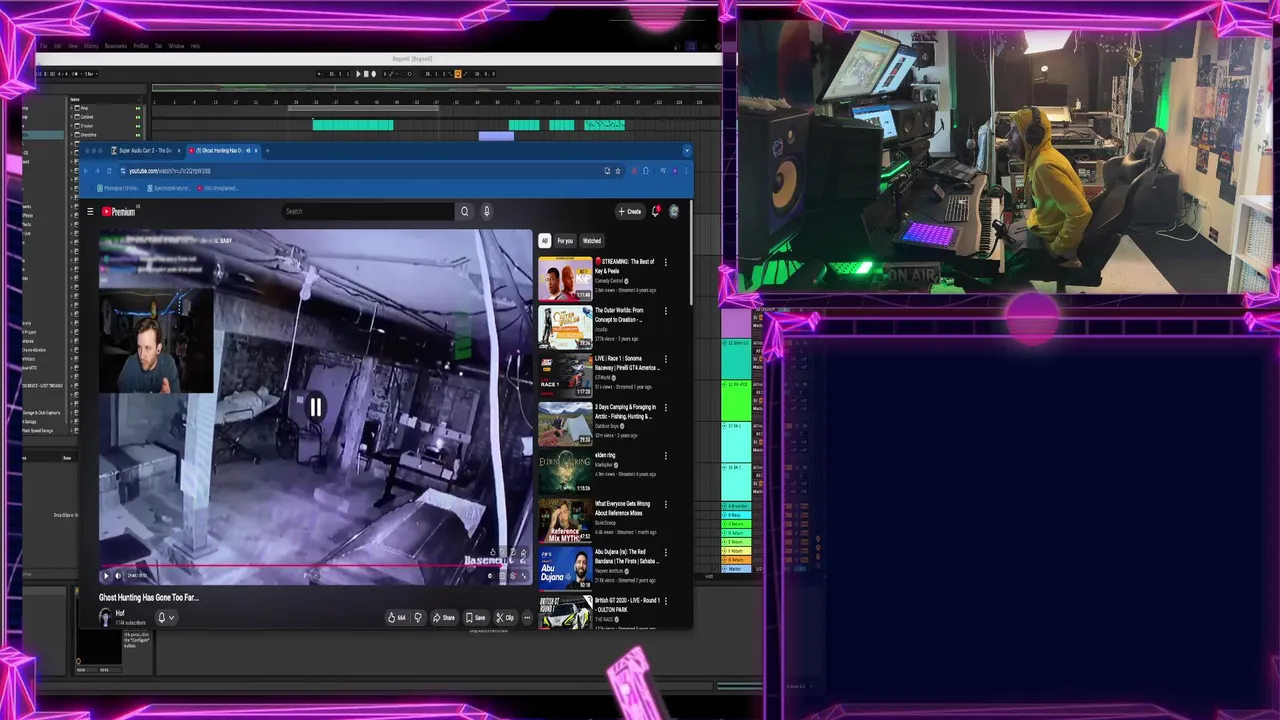The width and height of the screenshot is (1280, 720).
Task: Expand the Overdrive folder in Ableton browser
Action: tap(72, 135)
